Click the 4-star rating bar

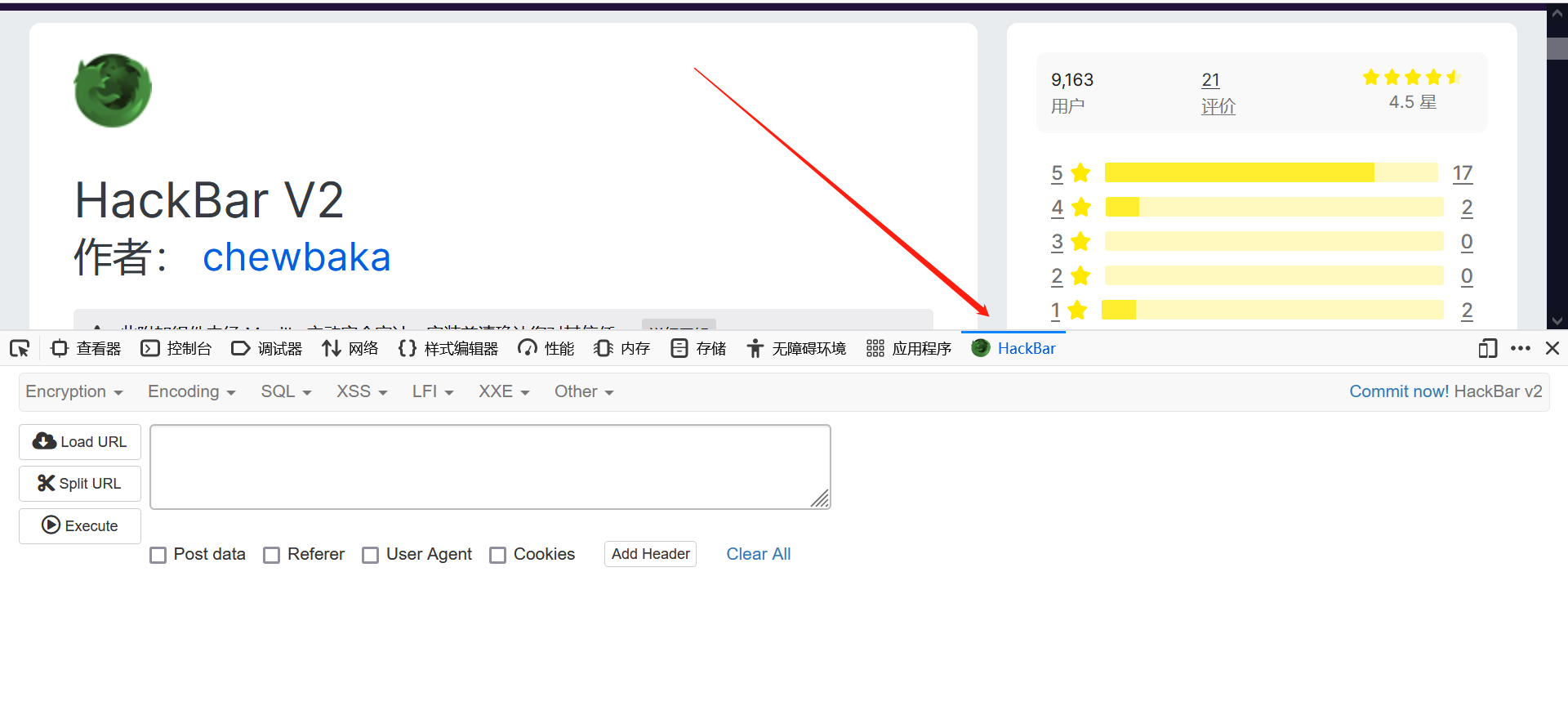1275,207
